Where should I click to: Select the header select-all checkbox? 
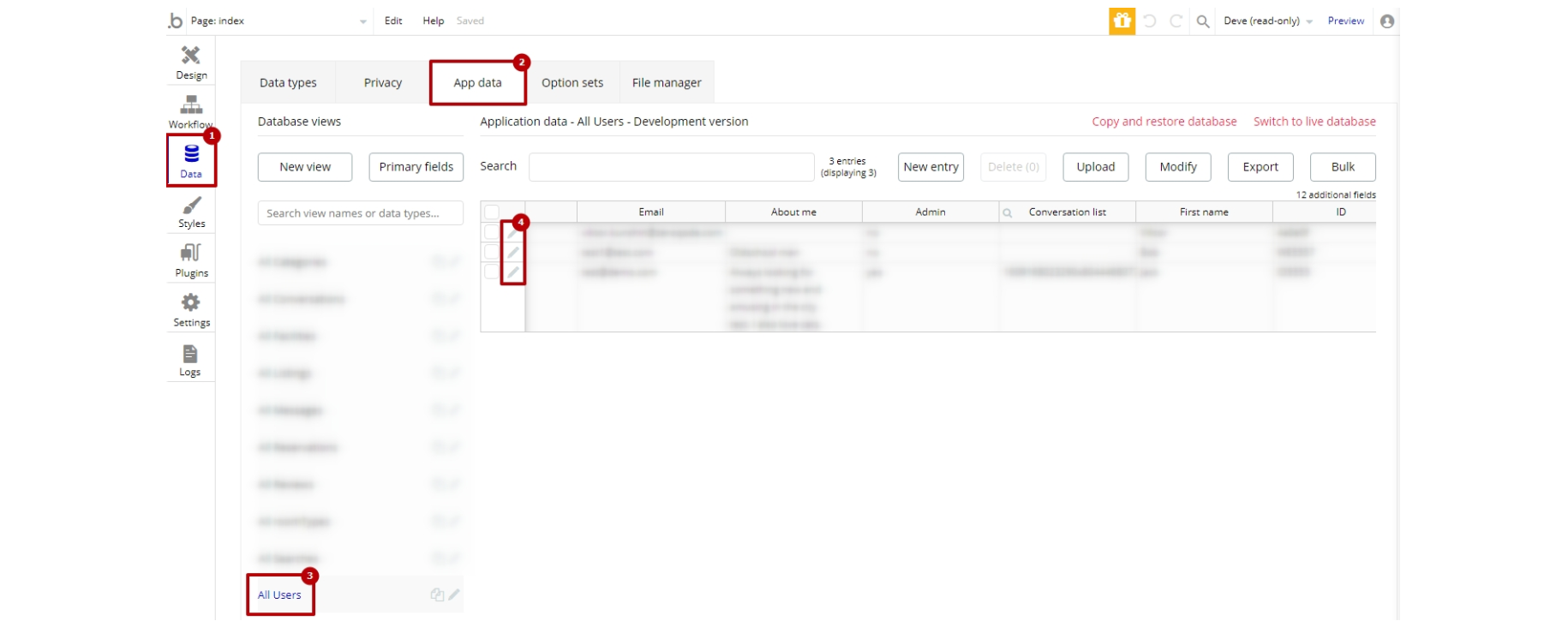pos(492,212)
